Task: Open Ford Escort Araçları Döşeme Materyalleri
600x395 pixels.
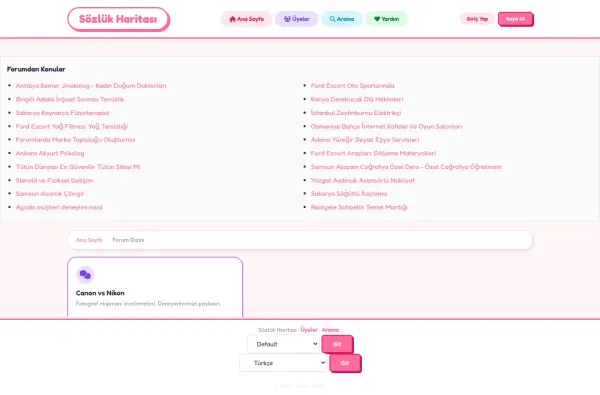Action: [x=373, y=153]
